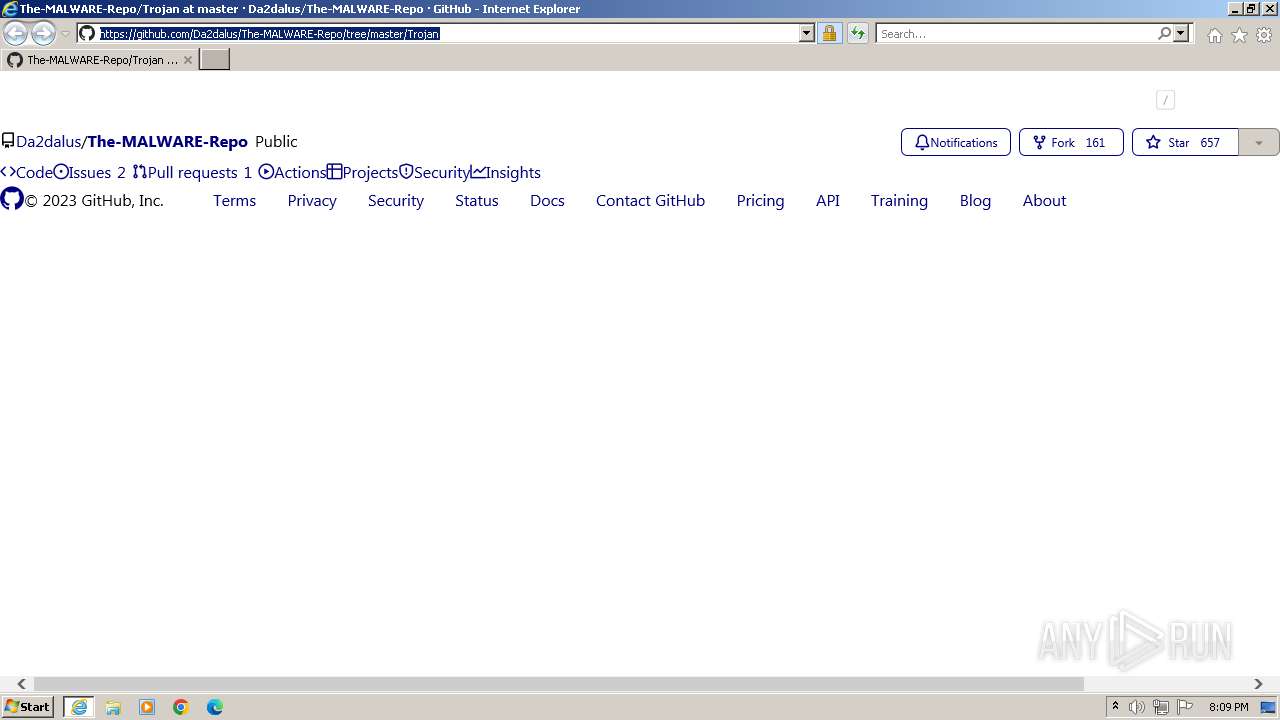Open the Projects tab
The width and height of the screenshot is (1280, 720).
[363, 172]
